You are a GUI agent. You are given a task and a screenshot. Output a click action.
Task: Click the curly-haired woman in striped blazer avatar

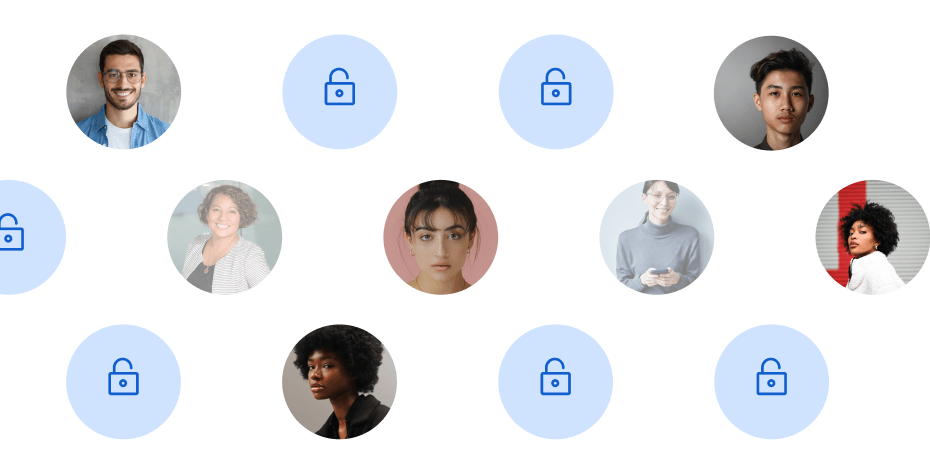[x=224, y=237]
